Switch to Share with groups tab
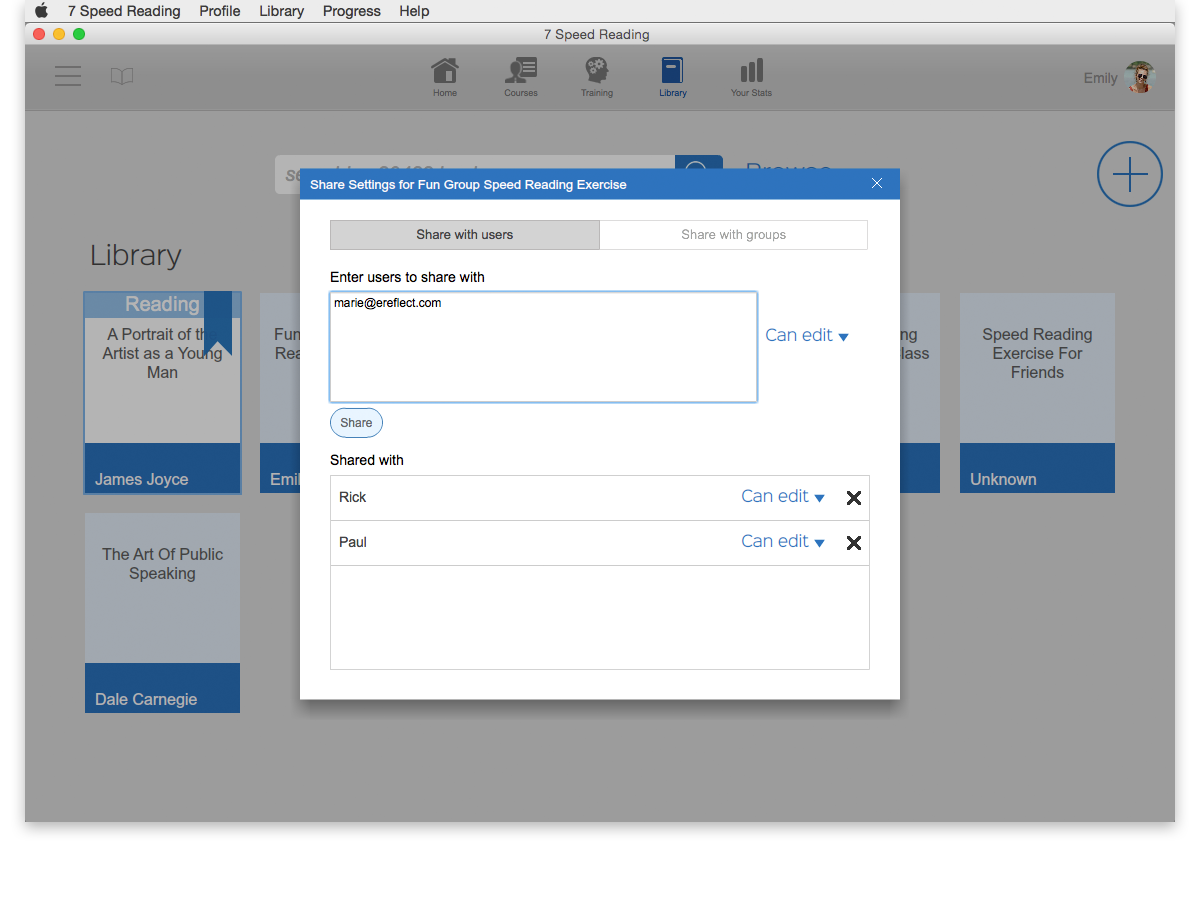 click(734, 235)
